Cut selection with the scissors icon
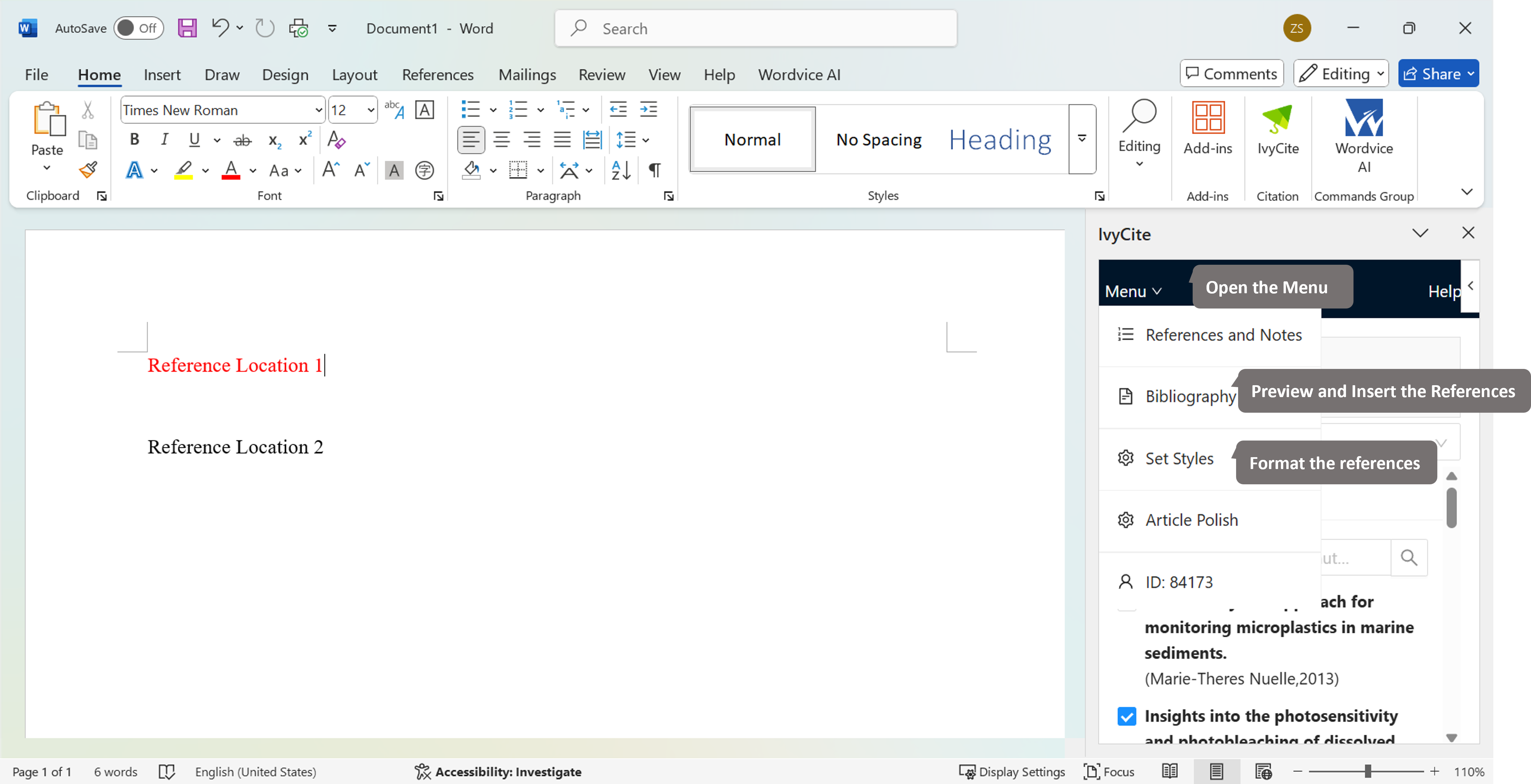The height and width of the screenshot is (784, 1531). click(x=88, y=110)
